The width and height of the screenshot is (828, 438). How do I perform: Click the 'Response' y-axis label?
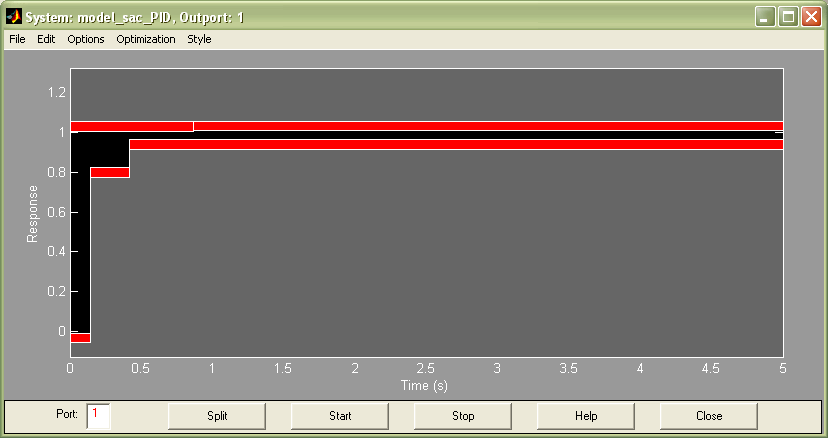tap(33, 214)
